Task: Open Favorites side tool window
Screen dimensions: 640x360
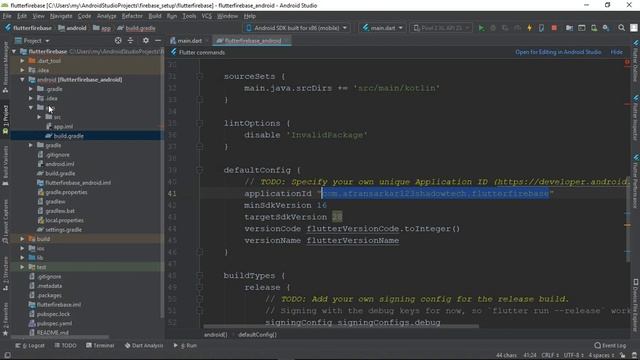Action: pyautogui.click(x=5, y=319)
